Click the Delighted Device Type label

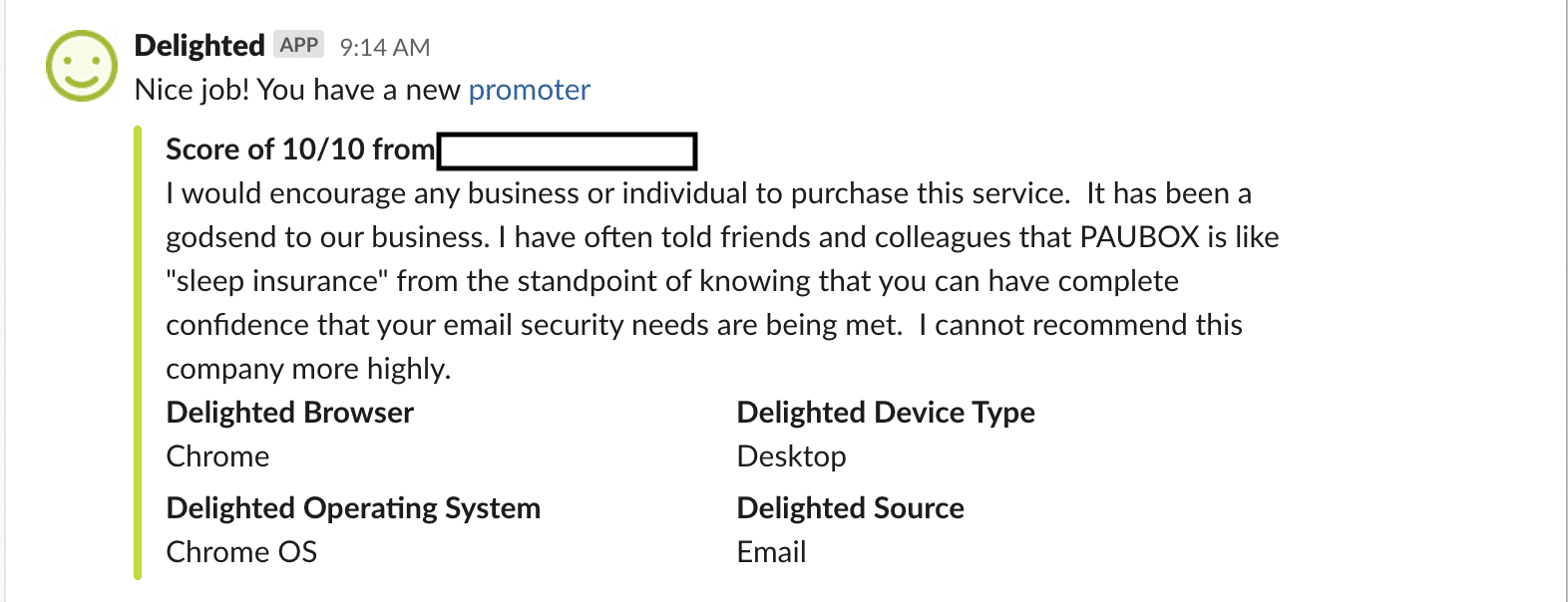[x=886, y=413]
